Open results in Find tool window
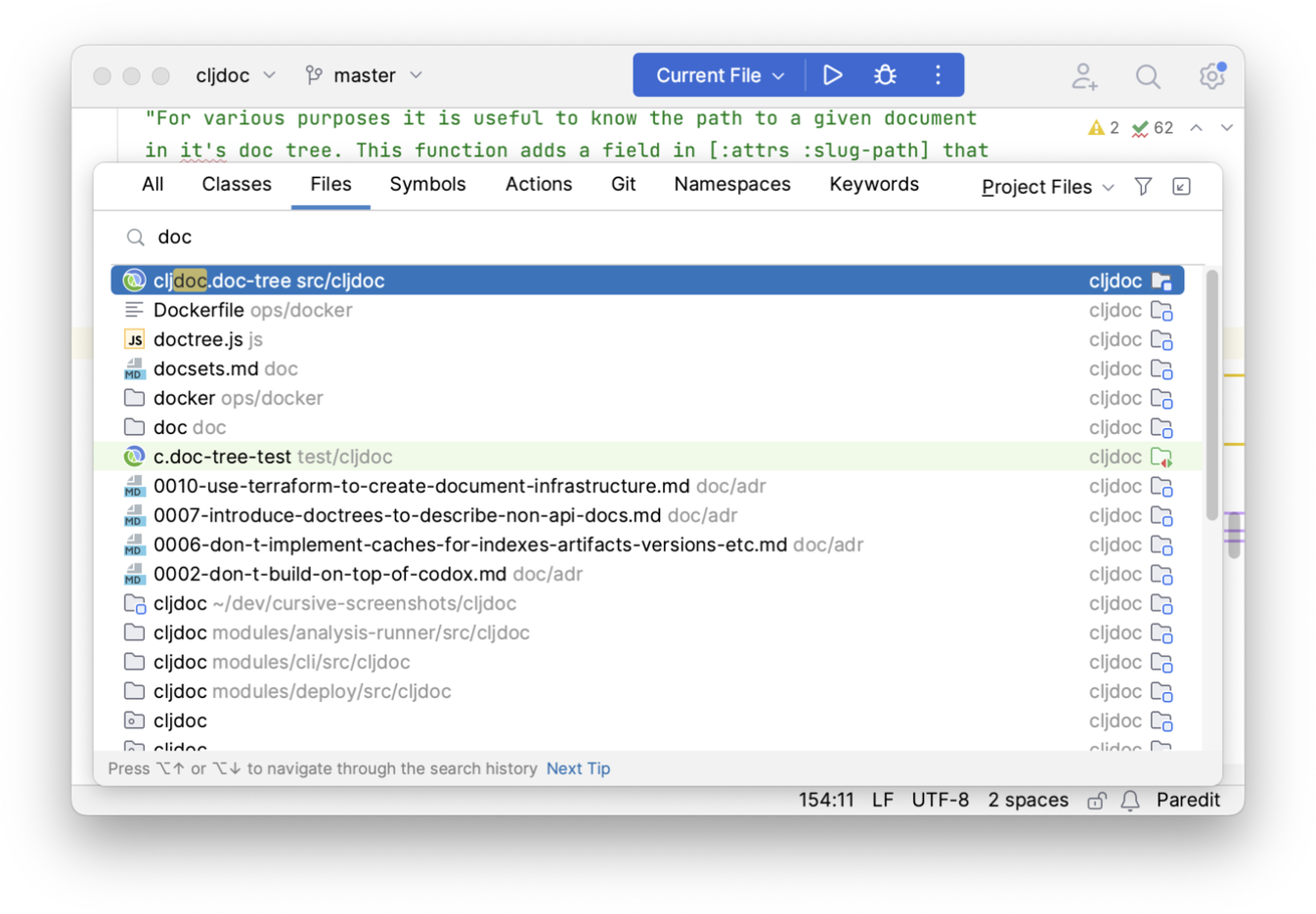 (x=1181, y=187)
